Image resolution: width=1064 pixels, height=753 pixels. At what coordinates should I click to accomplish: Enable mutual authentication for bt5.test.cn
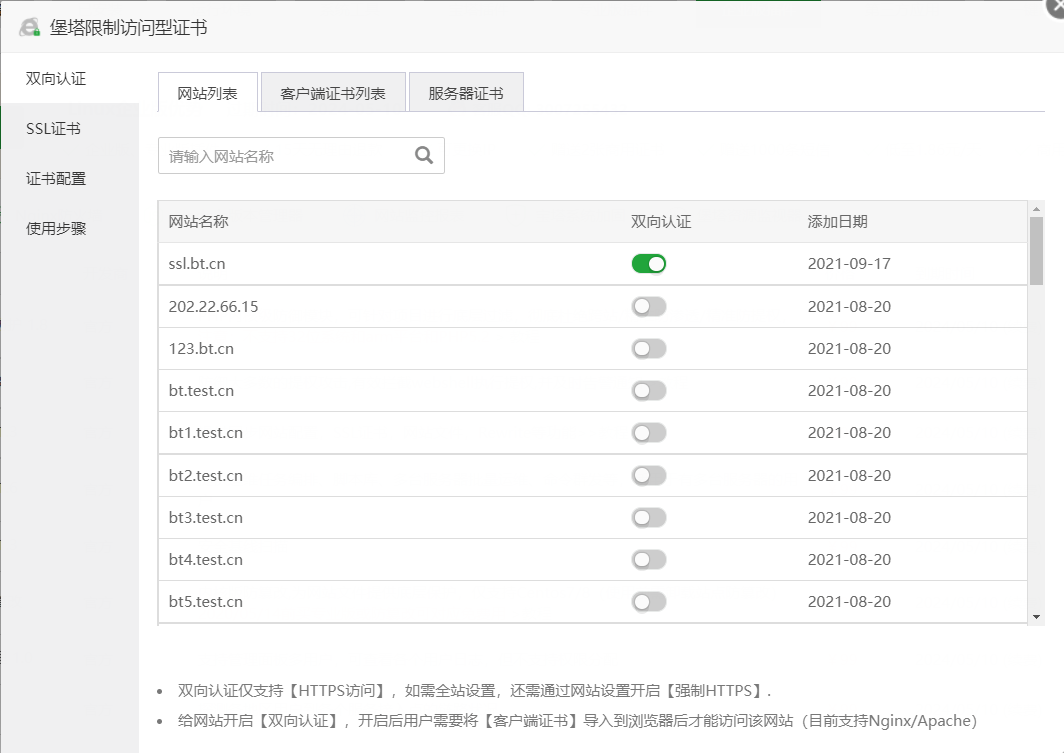(648, 601)
